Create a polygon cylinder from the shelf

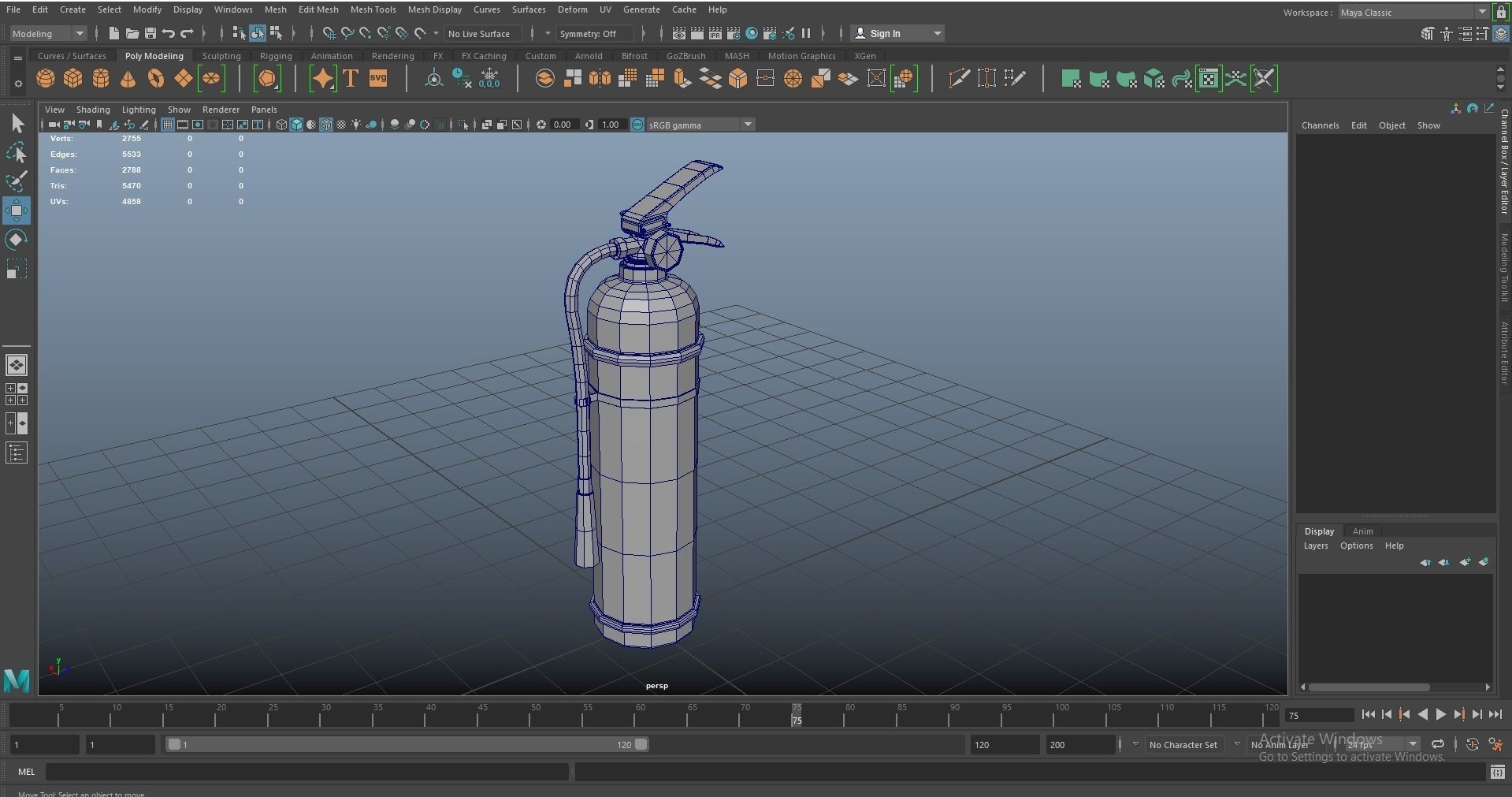pos(101,79)
